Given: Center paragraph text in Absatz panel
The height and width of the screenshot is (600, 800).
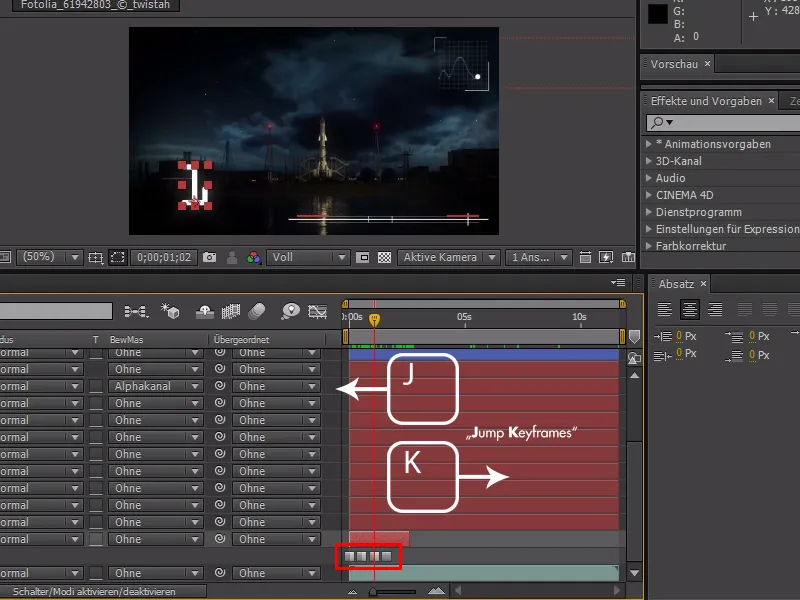Looking at the screenshot, I should pyautogui.click(x=690, y=309).
